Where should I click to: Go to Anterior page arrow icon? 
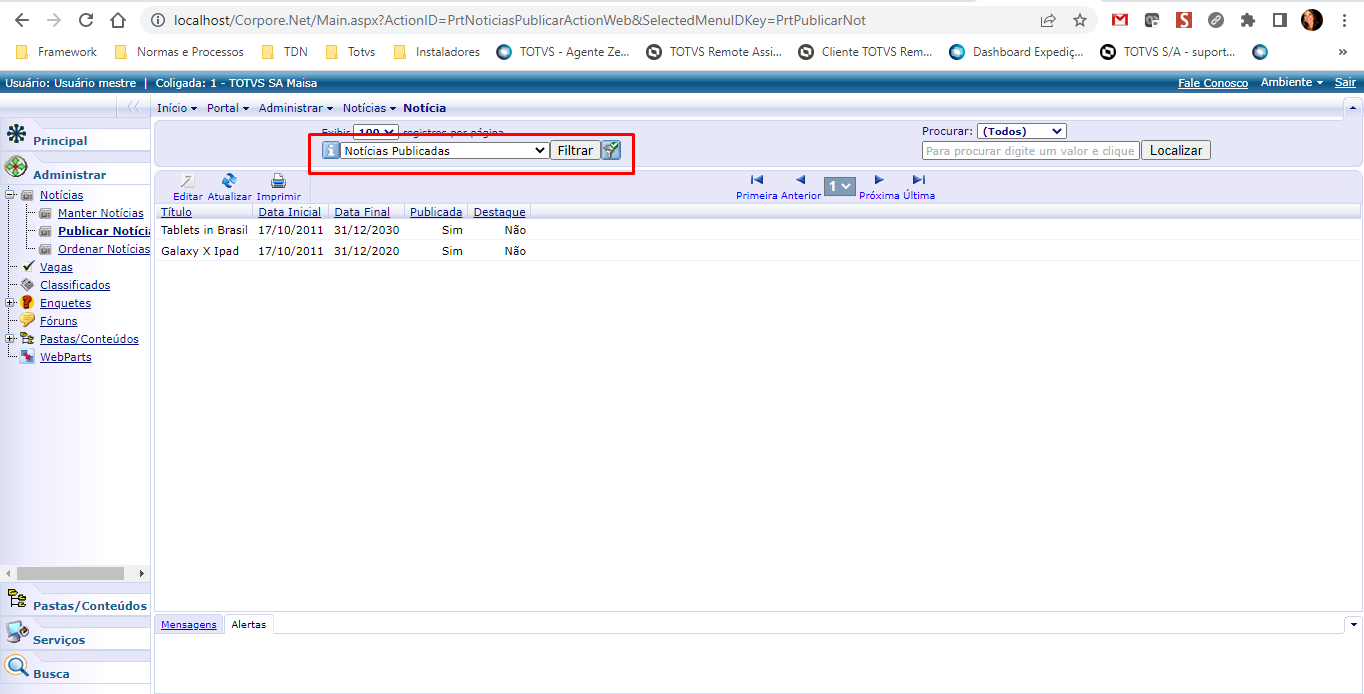pos(800,180)
